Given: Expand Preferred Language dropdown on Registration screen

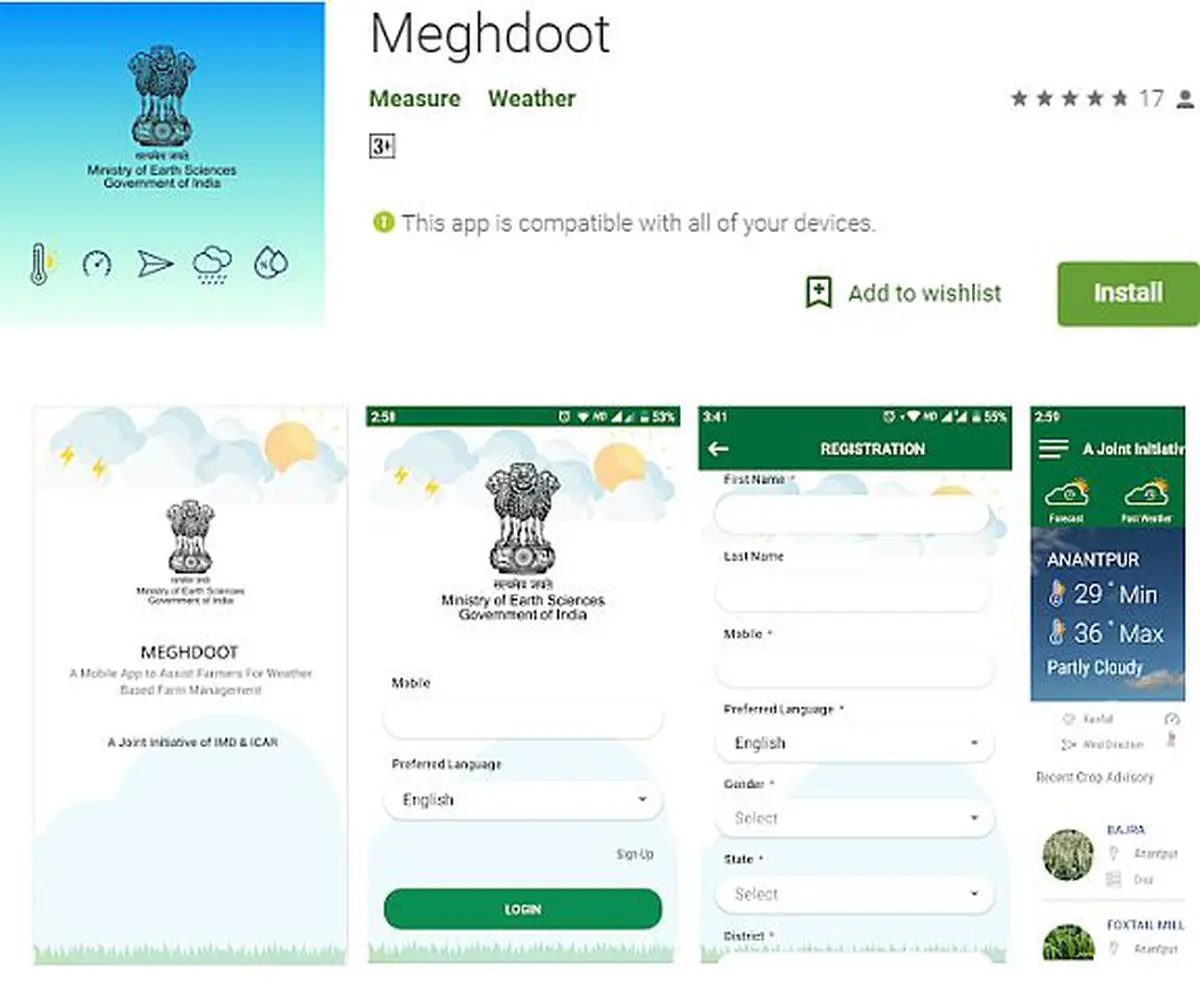Looking at the screenshot, I should (855, 743).
